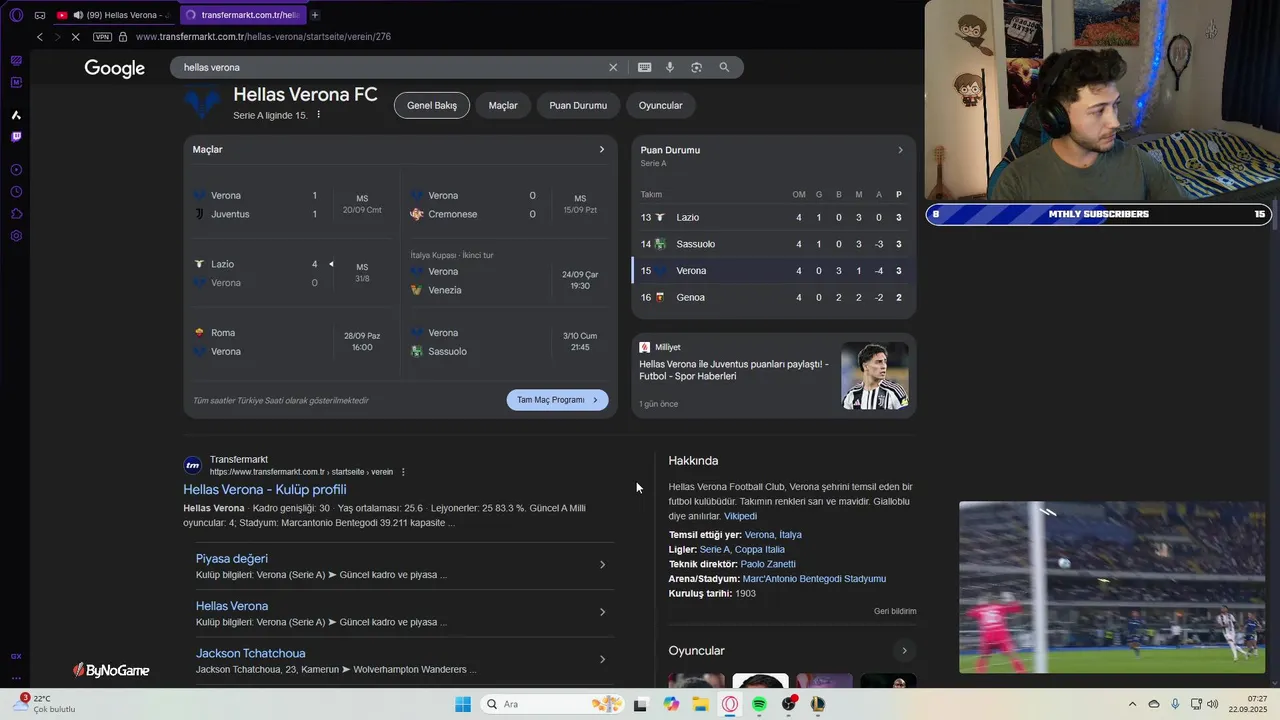Open Hellas Verona - Kulüp profili result

tap(265, 489)
